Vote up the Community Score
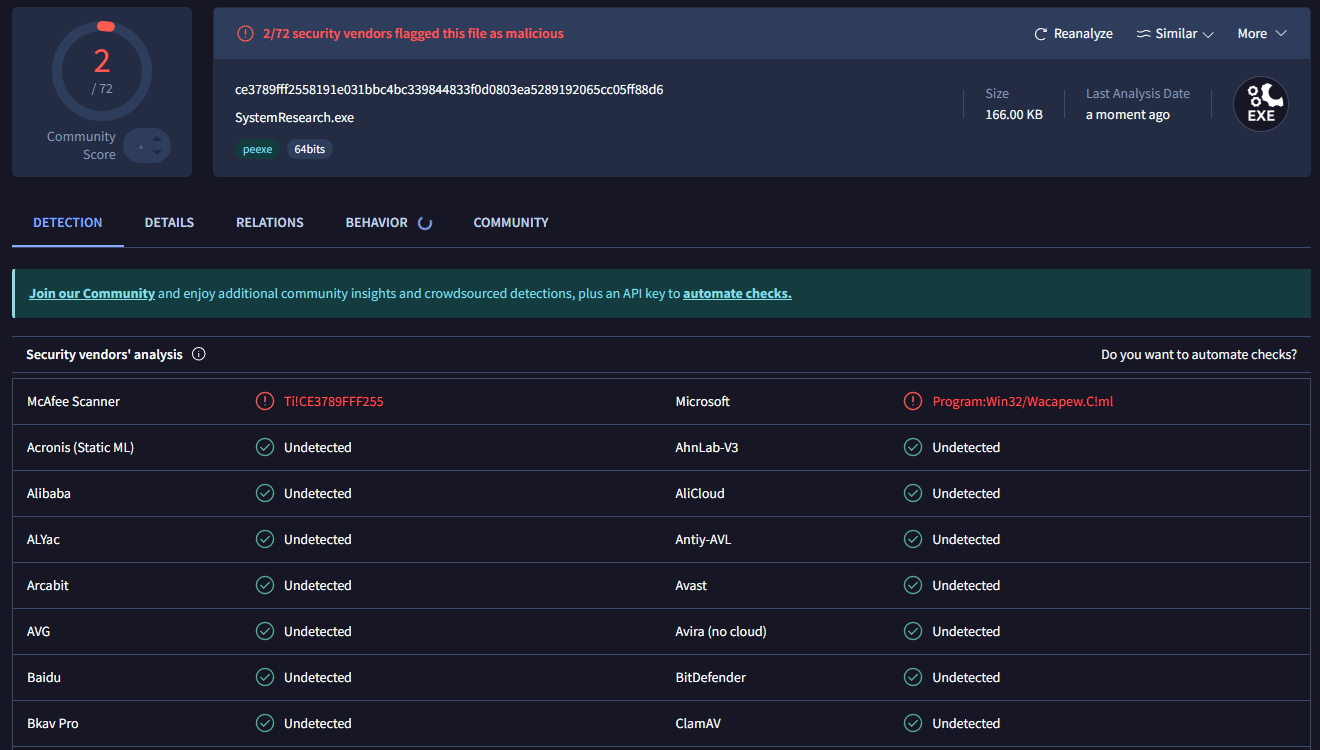The image size is (1320, 750). point(157,139)
